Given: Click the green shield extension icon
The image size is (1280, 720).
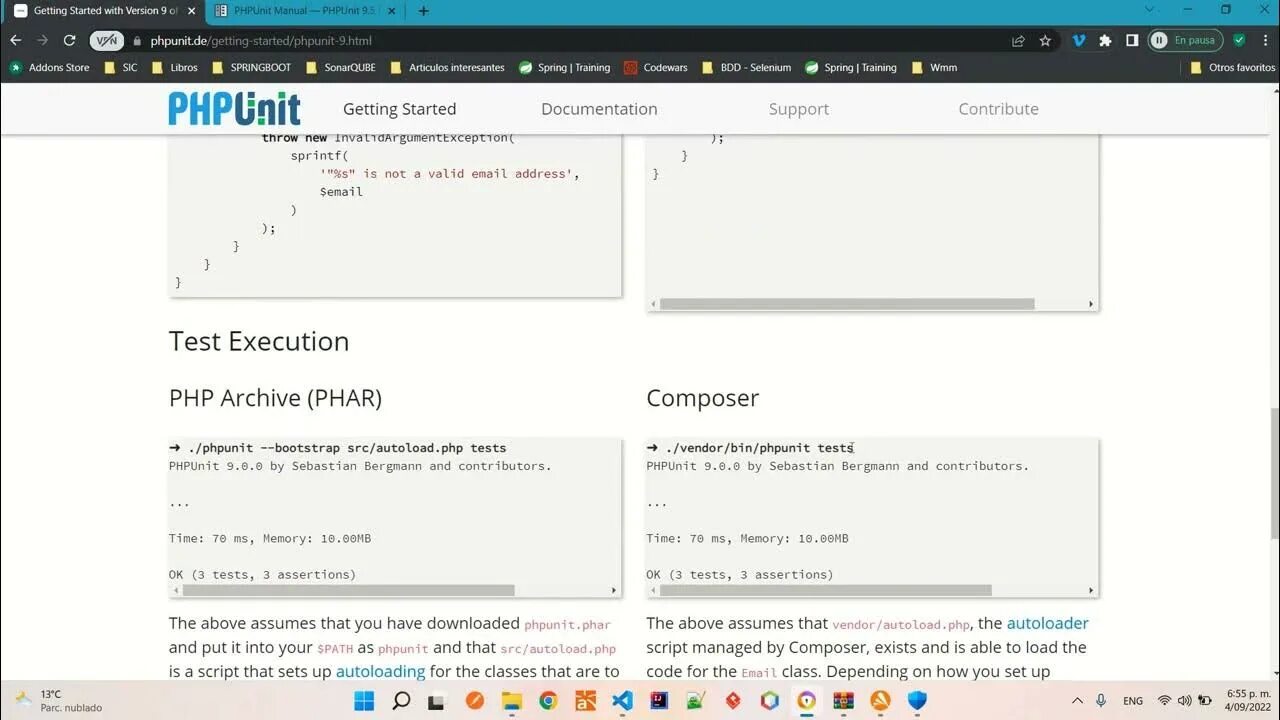Looking at the screenshot, I should (1239, 41).
